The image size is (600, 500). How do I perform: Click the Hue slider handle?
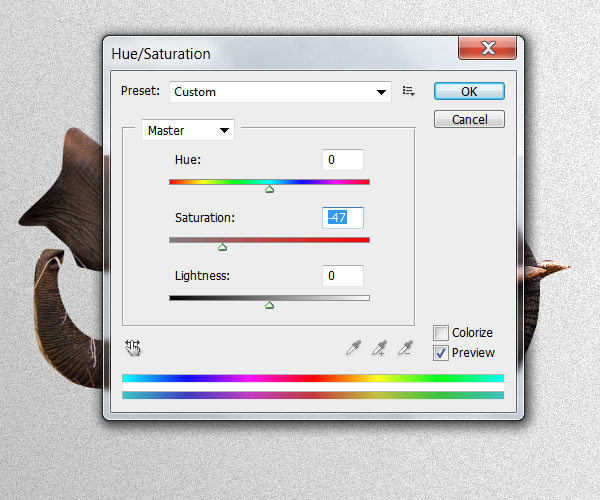[x=269, y=189]
